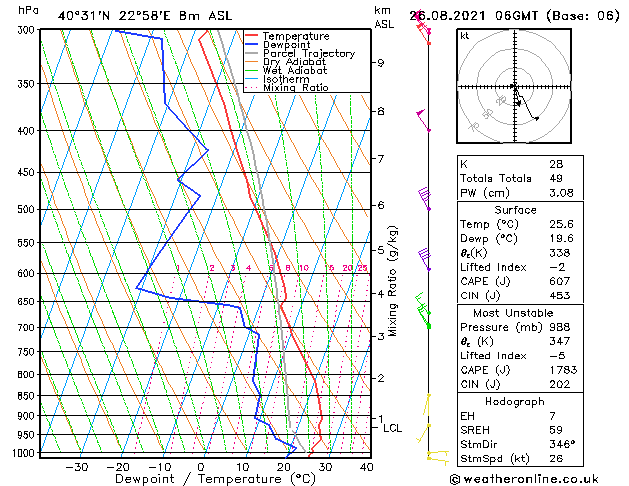Click the hPa unit label
Screen dimensions: 629x486
(x=28, y=10)
